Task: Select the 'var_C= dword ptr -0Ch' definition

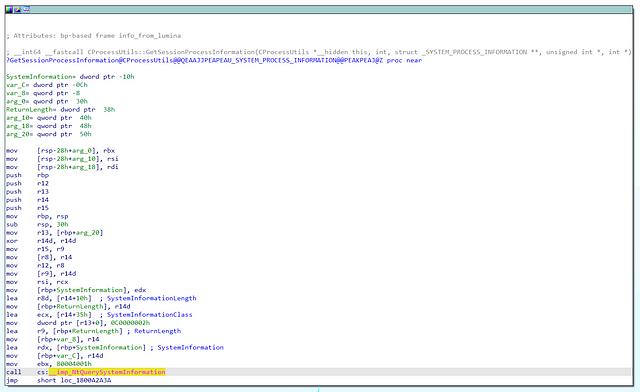Action: (47, 85)
